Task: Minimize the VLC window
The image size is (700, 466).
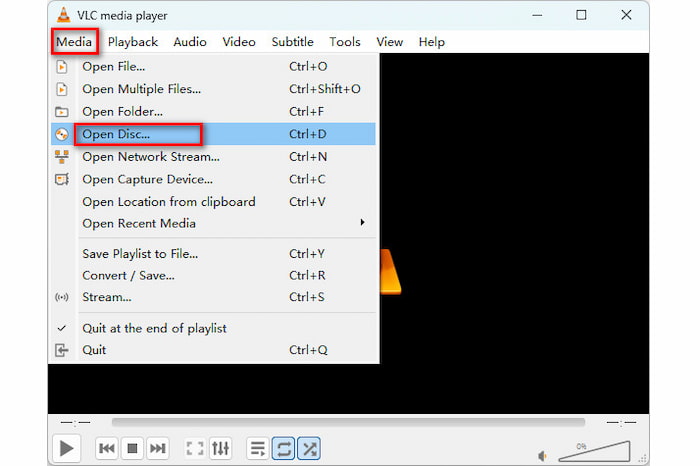Action: point(538,15)
